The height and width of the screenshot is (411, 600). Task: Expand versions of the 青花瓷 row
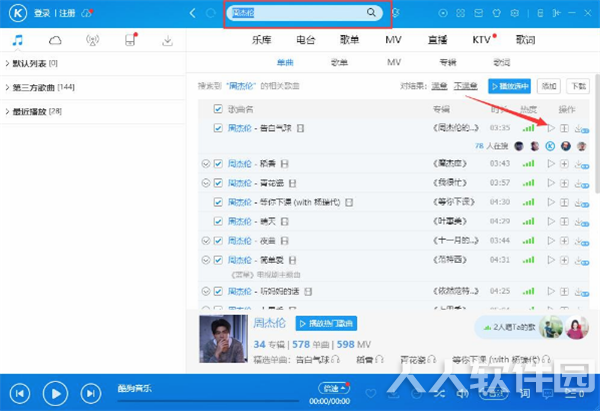point(205,183)
